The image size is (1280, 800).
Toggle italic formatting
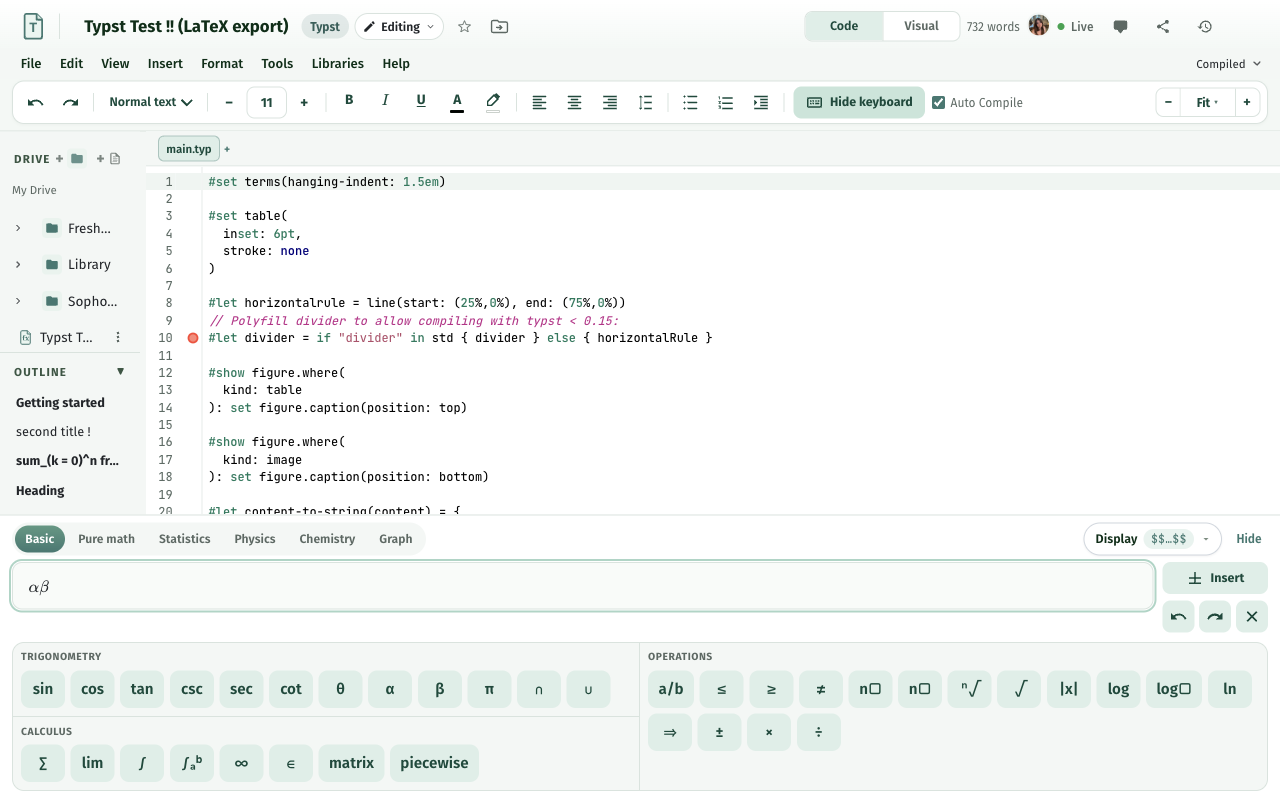click(x=385, y=100)
